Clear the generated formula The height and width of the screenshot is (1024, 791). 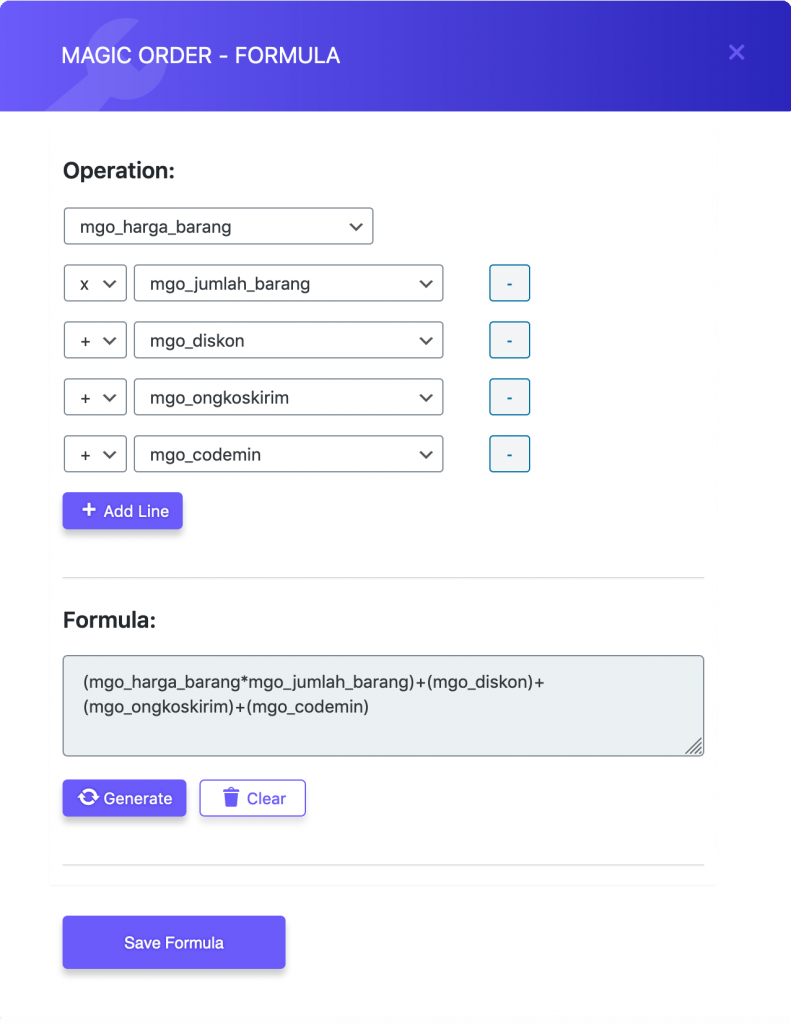click(x=252, y=798)
